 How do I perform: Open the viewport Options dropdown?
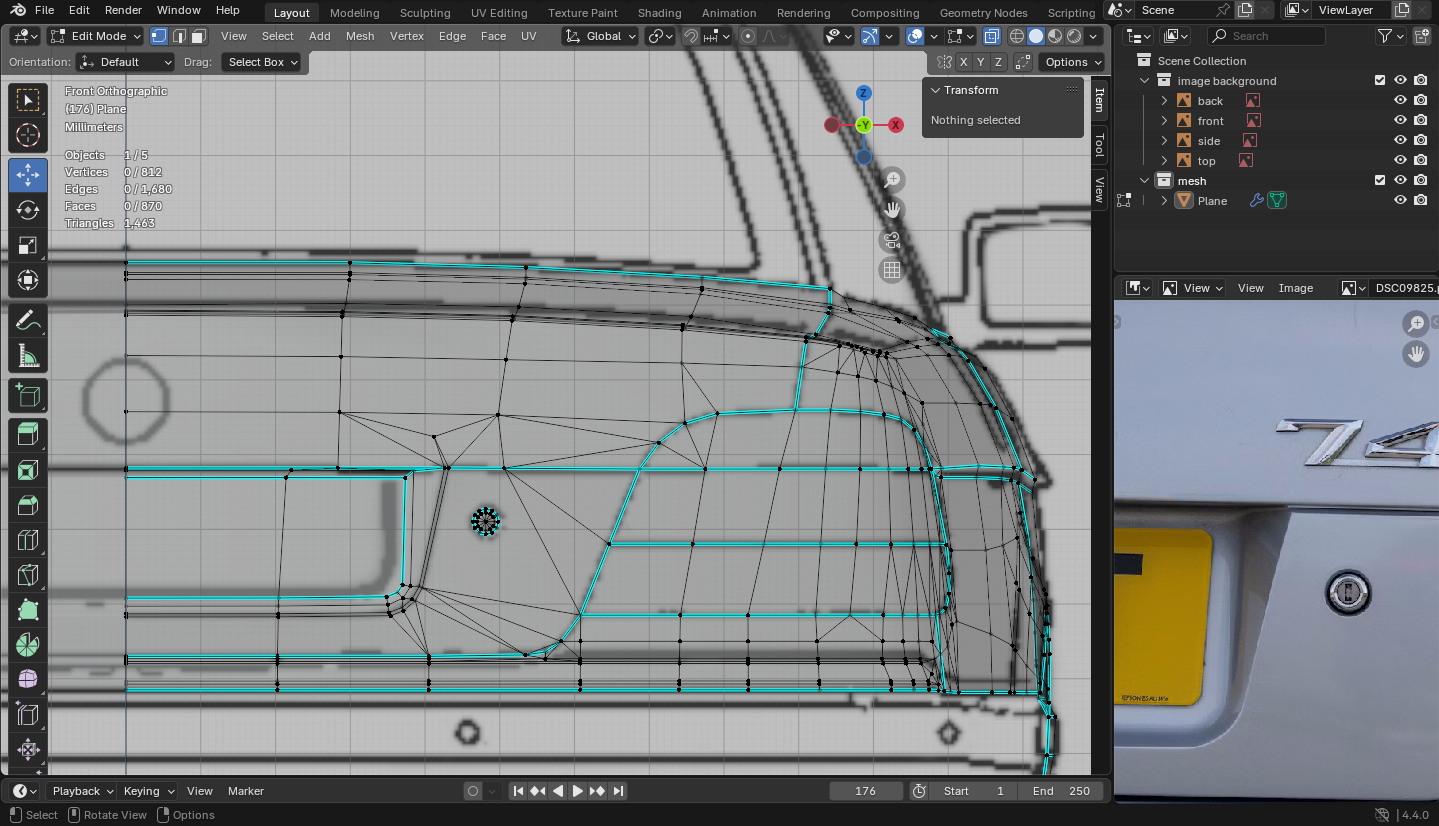(x=1074, y=62)
